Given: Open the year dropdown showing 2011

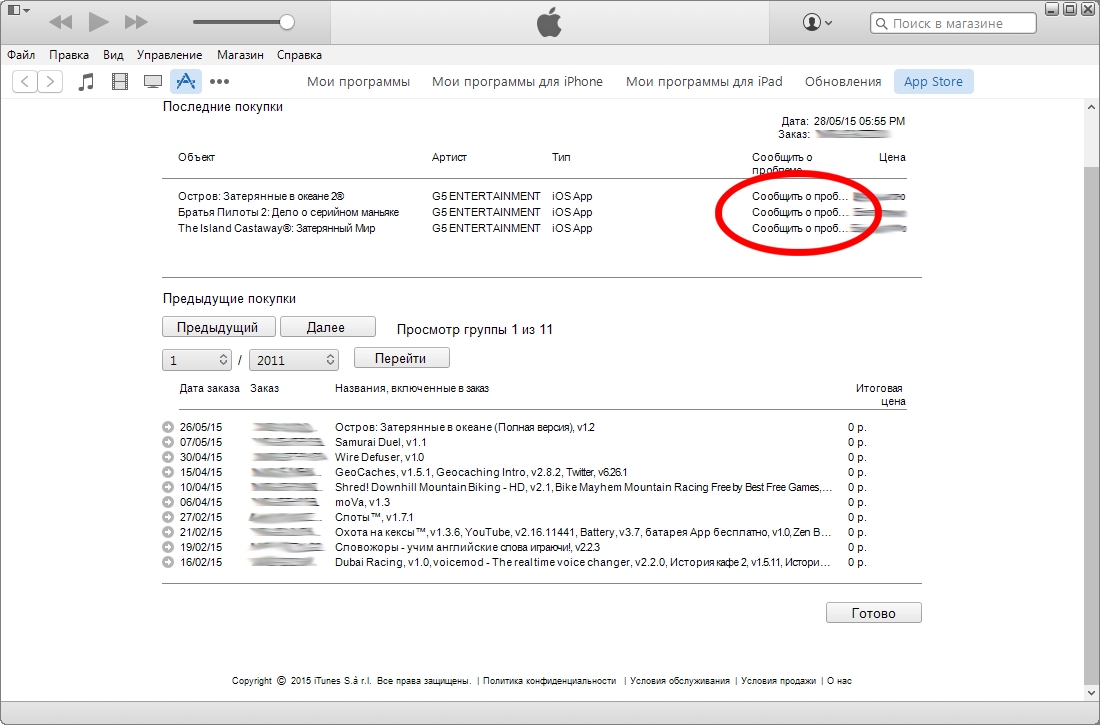Looking at the screenshot, I should tap(293, 360).
